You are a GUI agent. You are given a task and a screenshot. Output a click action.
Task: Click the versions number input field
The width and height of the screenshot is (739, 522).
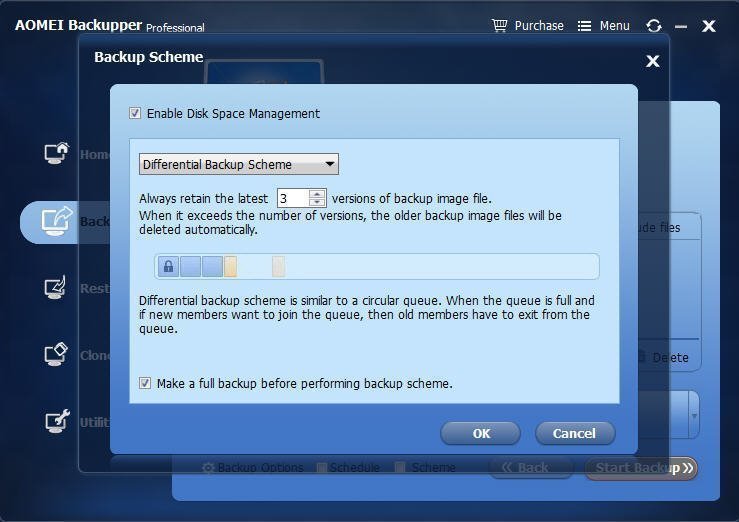[x=294, y=198]
